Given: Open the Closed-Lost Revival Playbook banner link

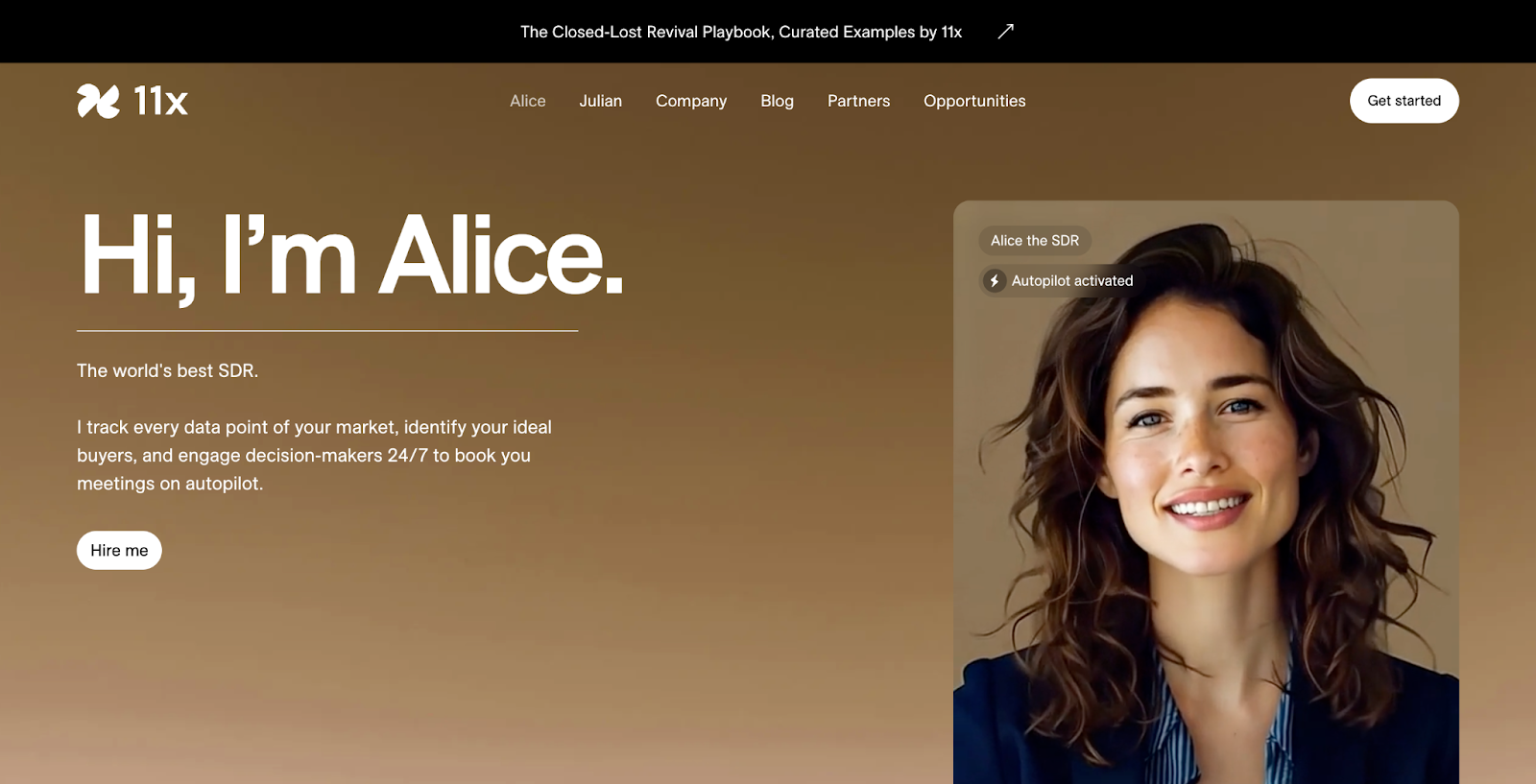Looking at the screenshot, I should pos(741,32).
